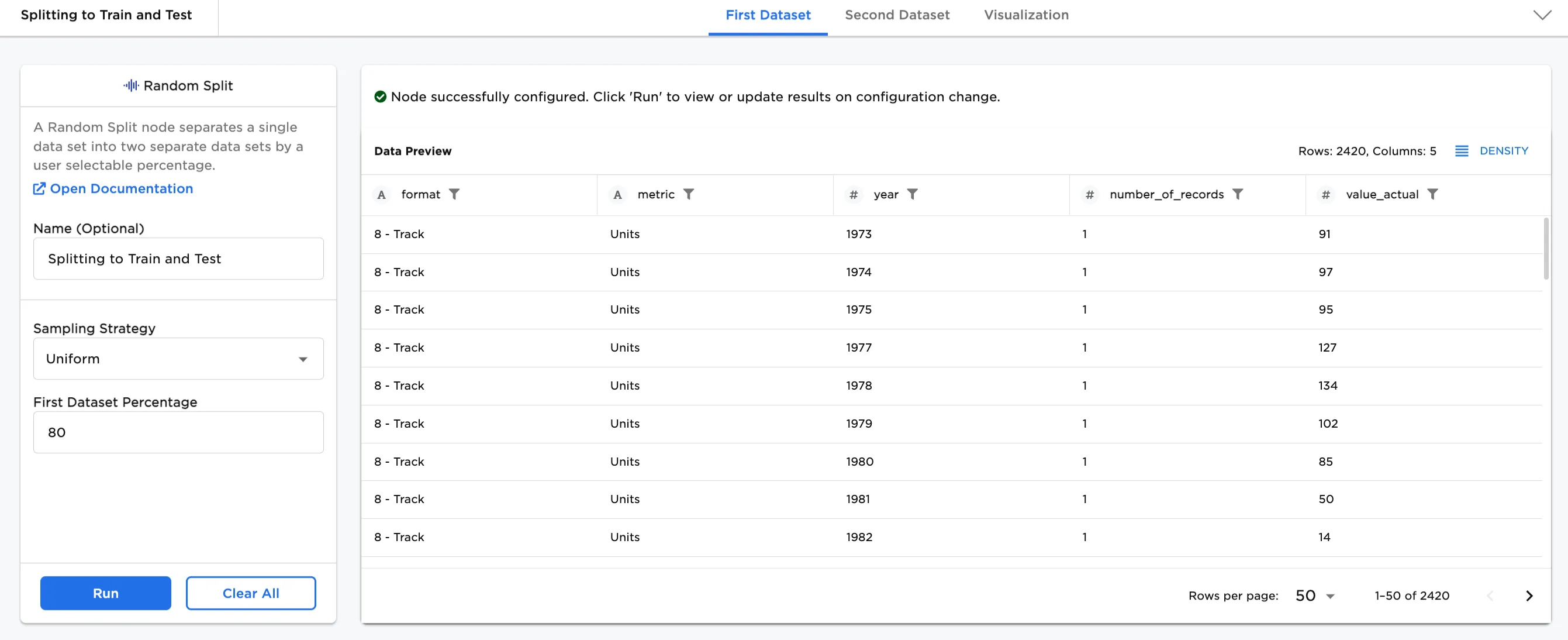Screen dimensions: 1568x640
Task: Click the Random Split node icon
Action: tap(131, 86)
